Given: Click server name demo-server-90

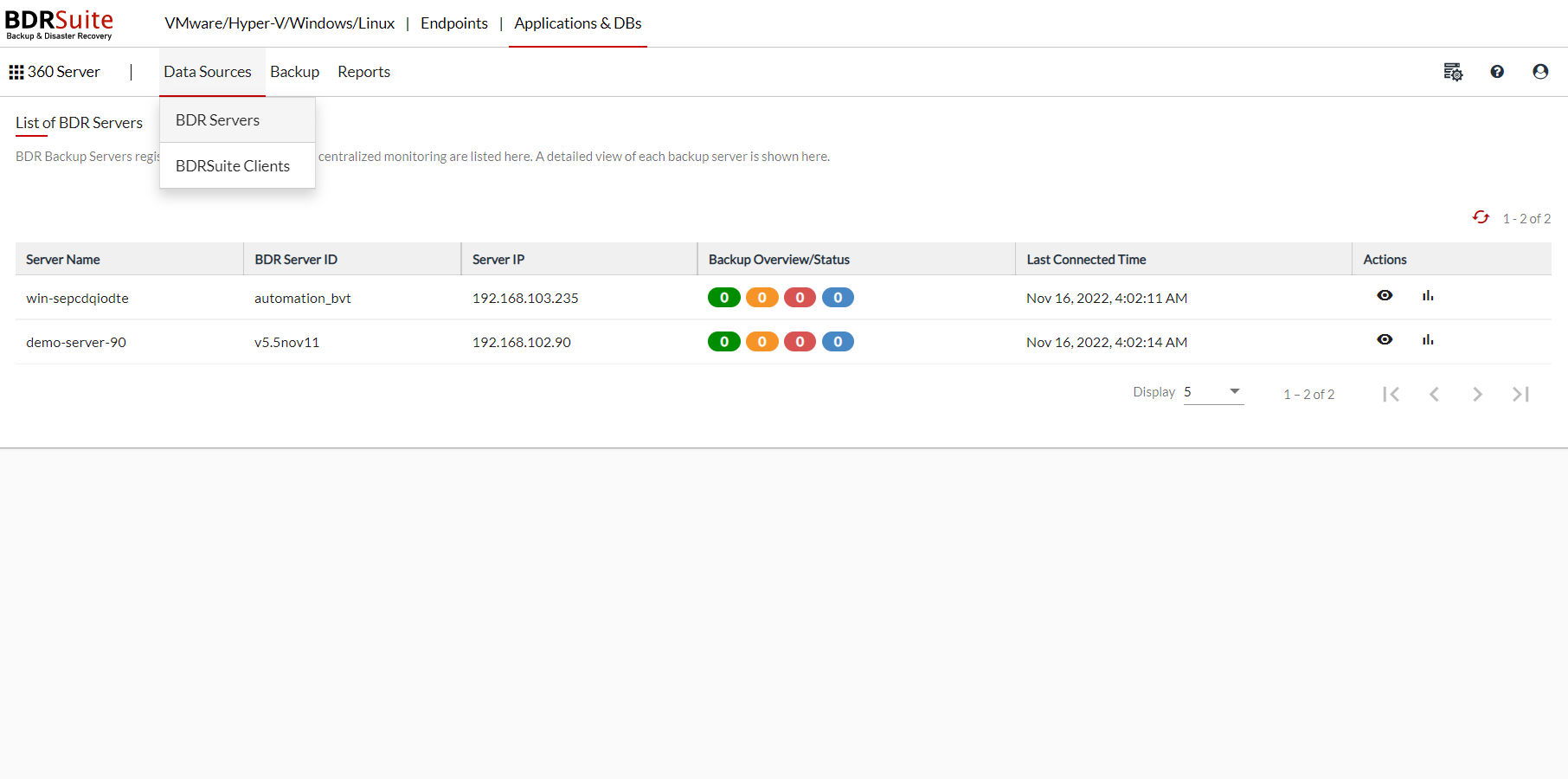Looking at the screenshot, I should click(x=76, y=343).
